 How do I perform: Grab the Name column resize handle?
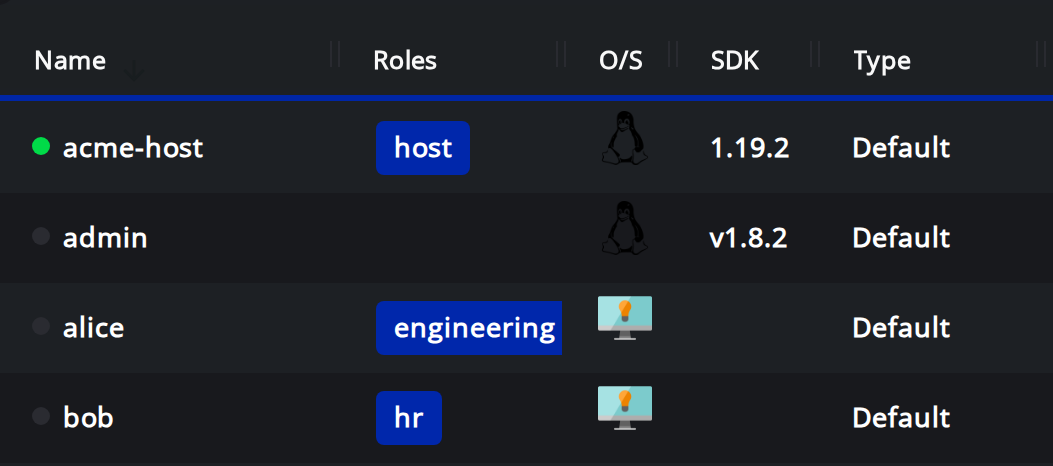(335, 54)
